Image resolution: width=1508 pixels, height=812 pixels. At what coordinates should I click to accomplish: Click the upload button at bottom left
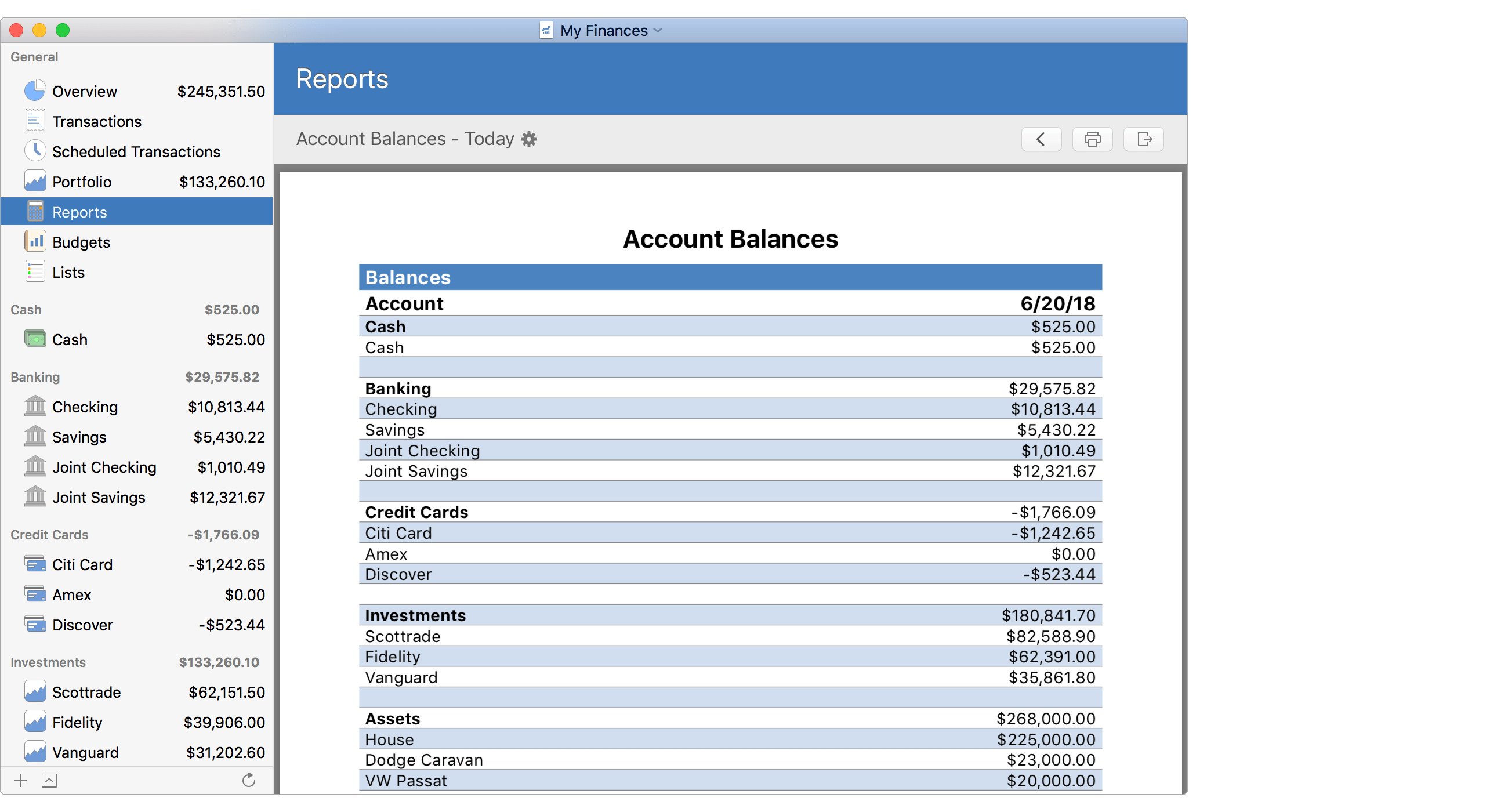(49, 780)
